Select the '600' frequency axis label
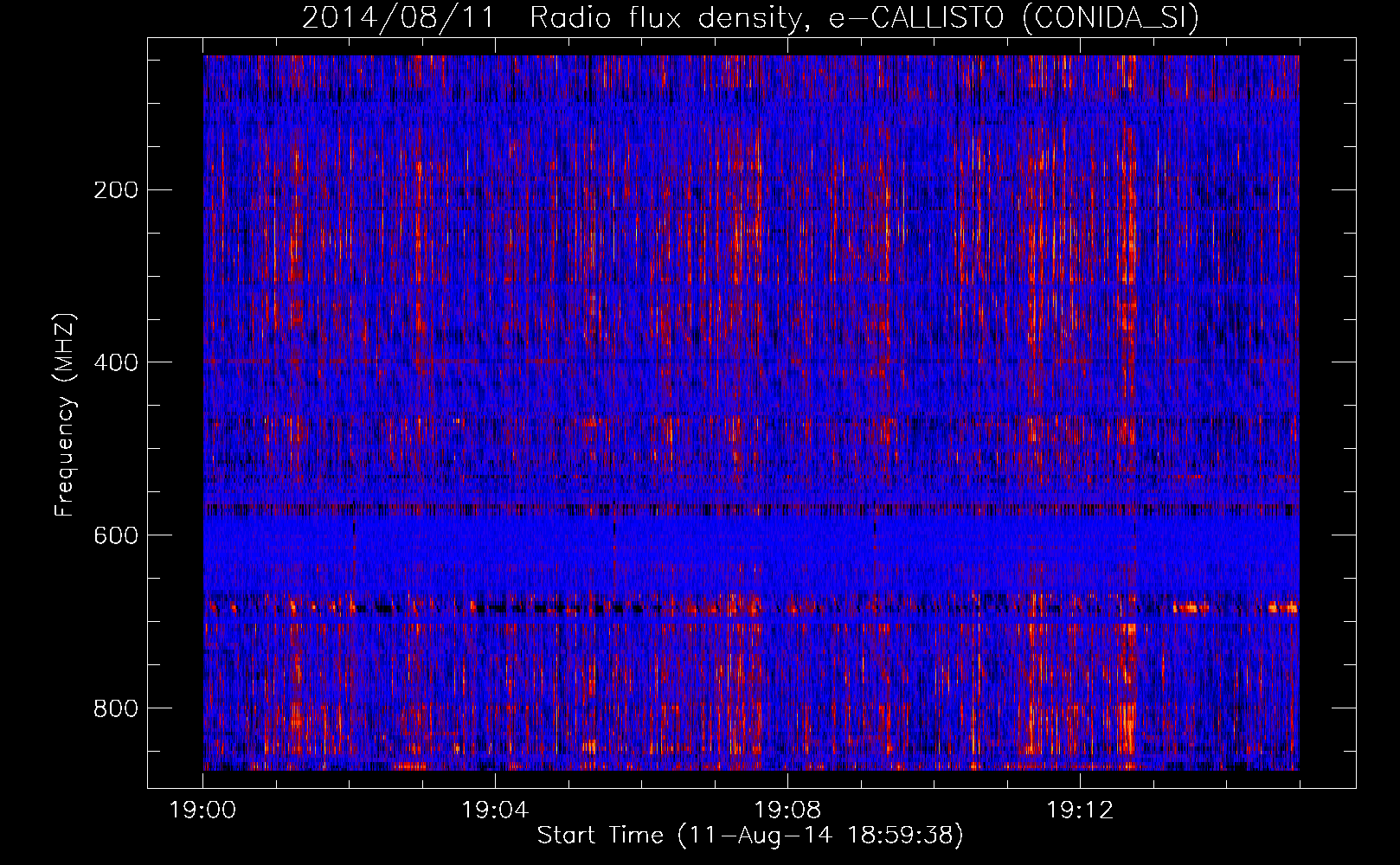Screen dimensions: 1400x865 pyautogui.click(x=116, y=536)
